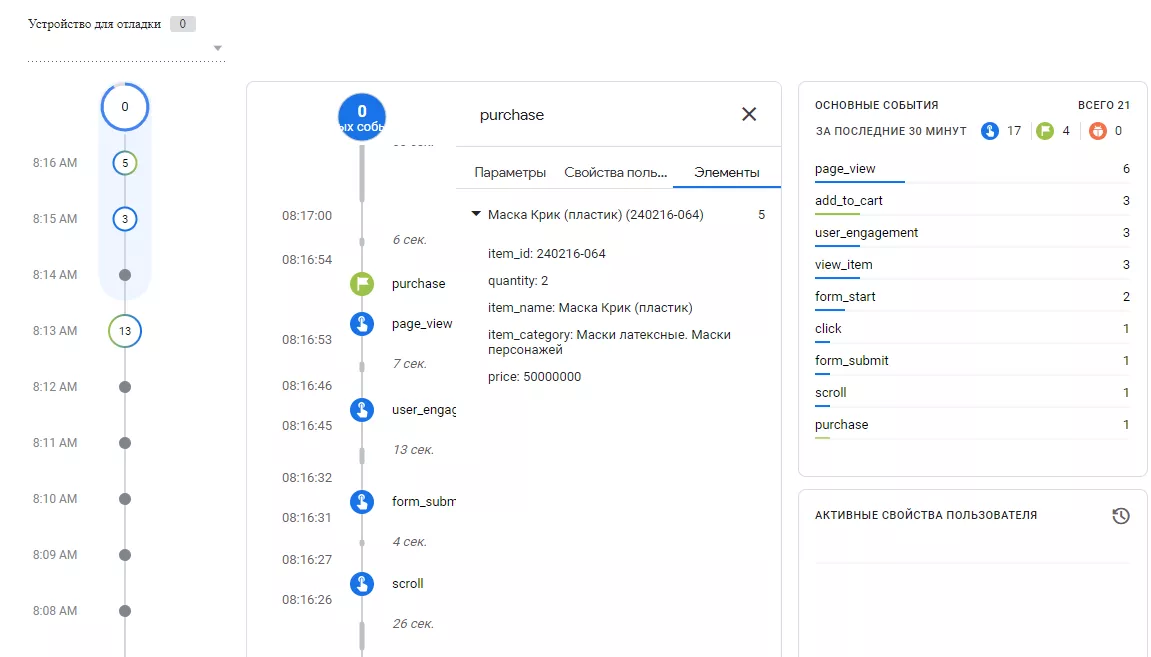Image resolution: width=1151 pixels, height=657 pixels.
Task: Select the 8:09 AM timeline dot
Action: [125, 555]
